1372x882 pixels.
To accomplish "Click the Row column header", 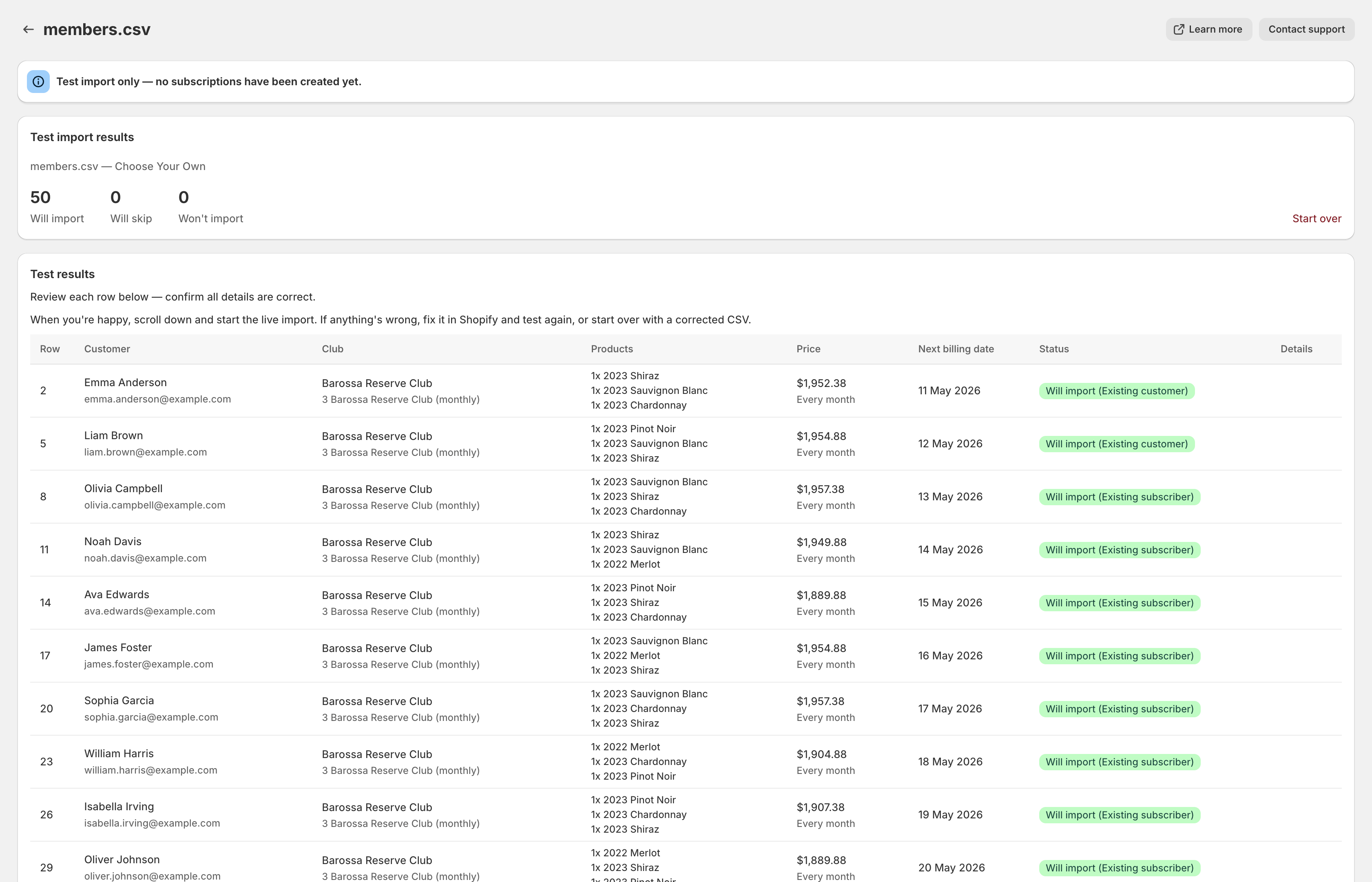I will tap(50, 349).
